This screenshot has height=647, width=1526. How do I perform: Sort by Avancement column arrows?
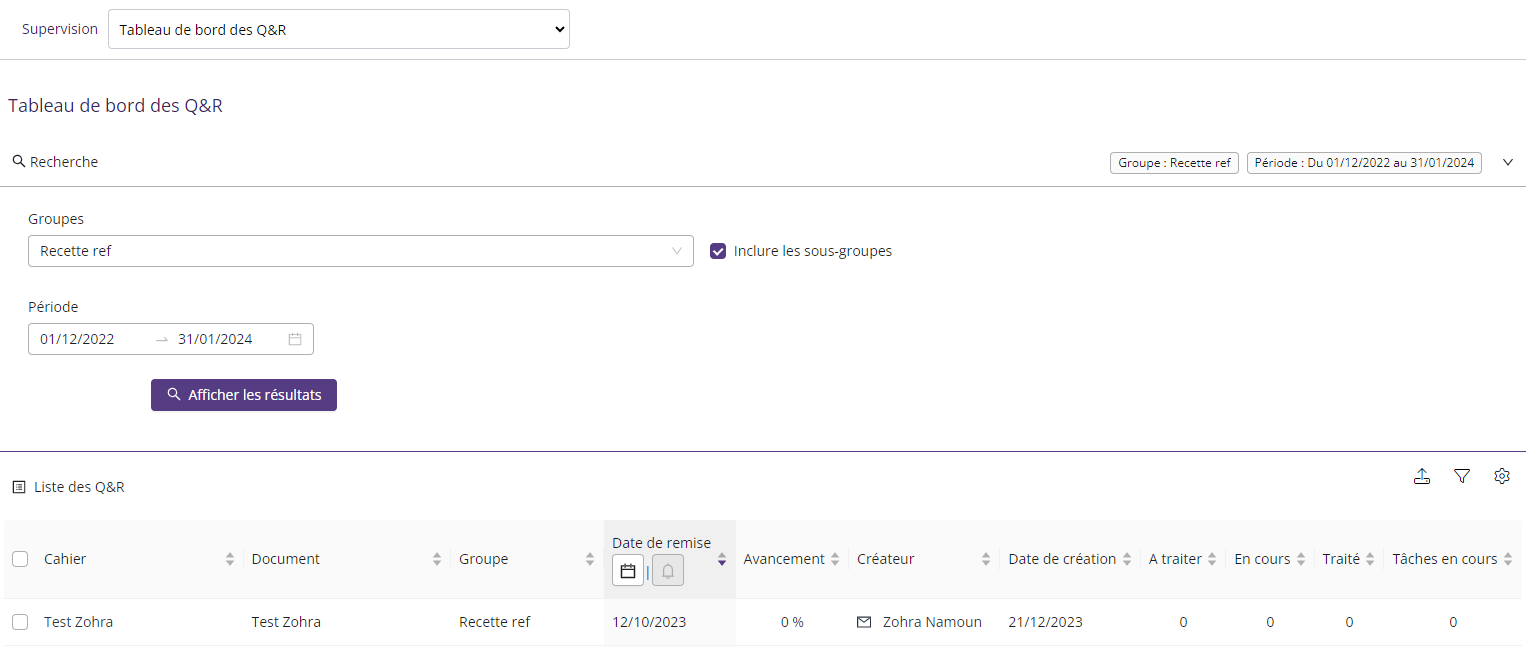[835, 559]
